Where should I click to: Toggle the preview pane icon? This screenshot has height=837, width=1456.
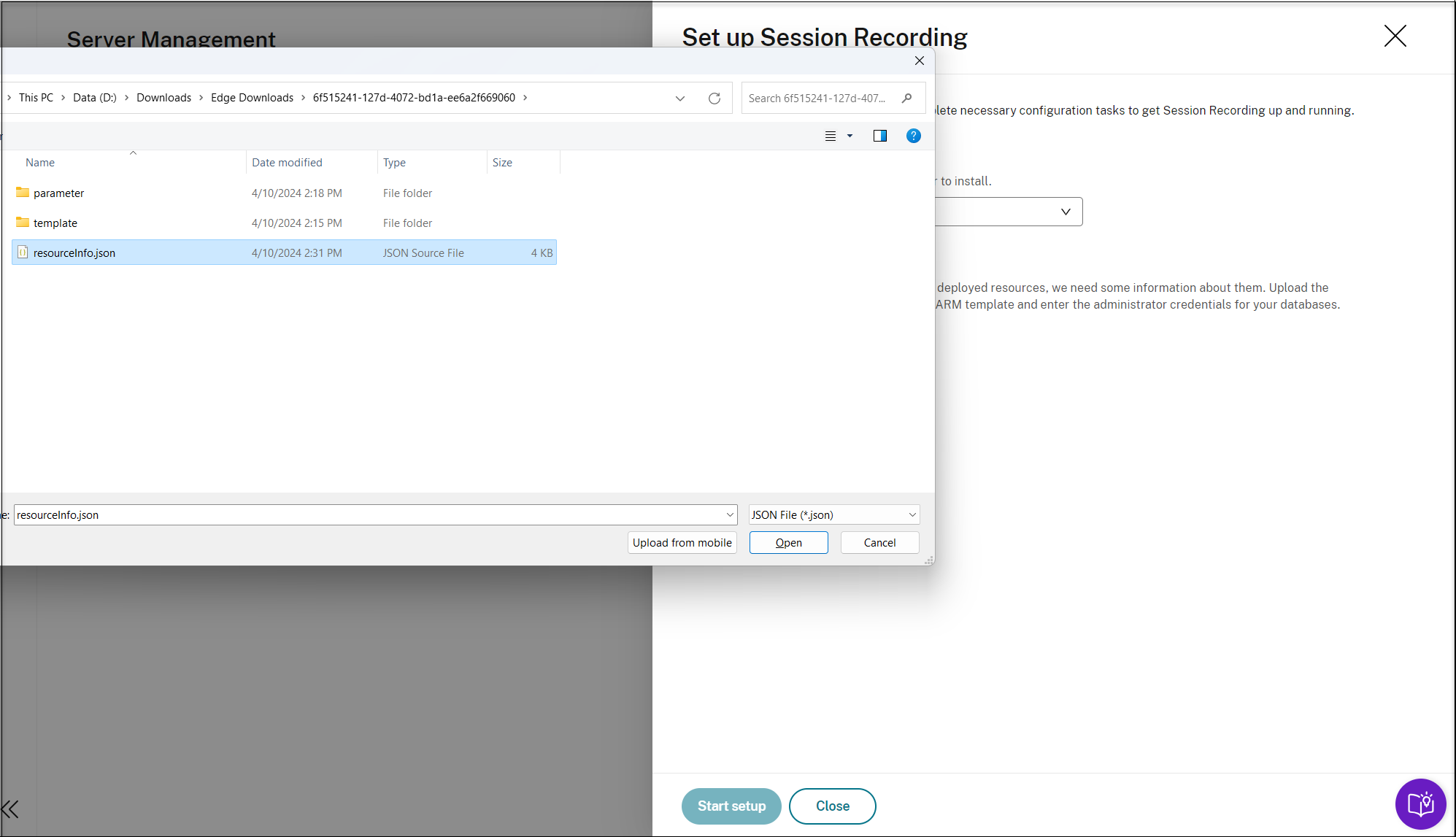click(x=879, y=136)
